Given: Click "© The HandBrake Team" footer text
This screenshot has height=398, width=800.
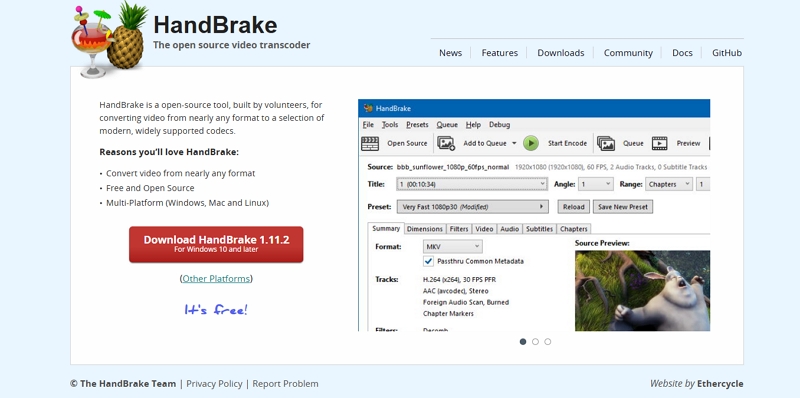Looking at the screenshot, I should tap(123, 384).
